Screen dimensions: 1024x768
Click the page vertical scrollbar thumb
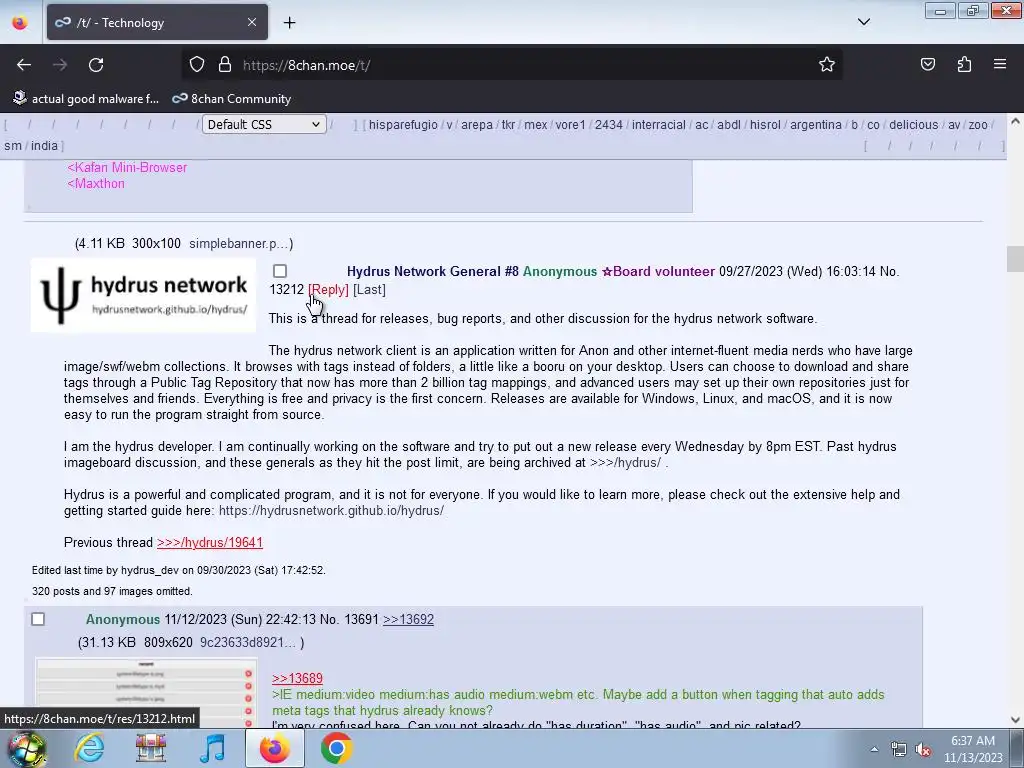(x=1015, y=259)
